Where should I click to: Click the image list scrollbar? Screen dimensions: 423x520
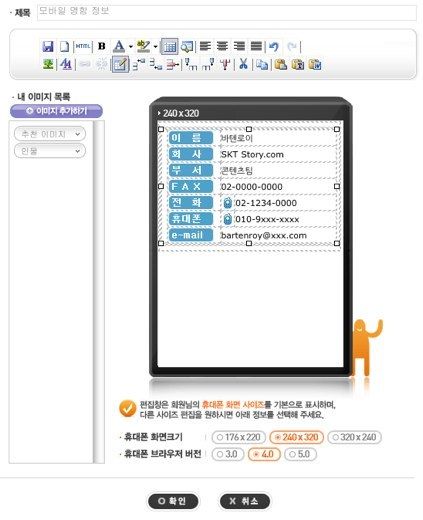(x=99, y=292)
